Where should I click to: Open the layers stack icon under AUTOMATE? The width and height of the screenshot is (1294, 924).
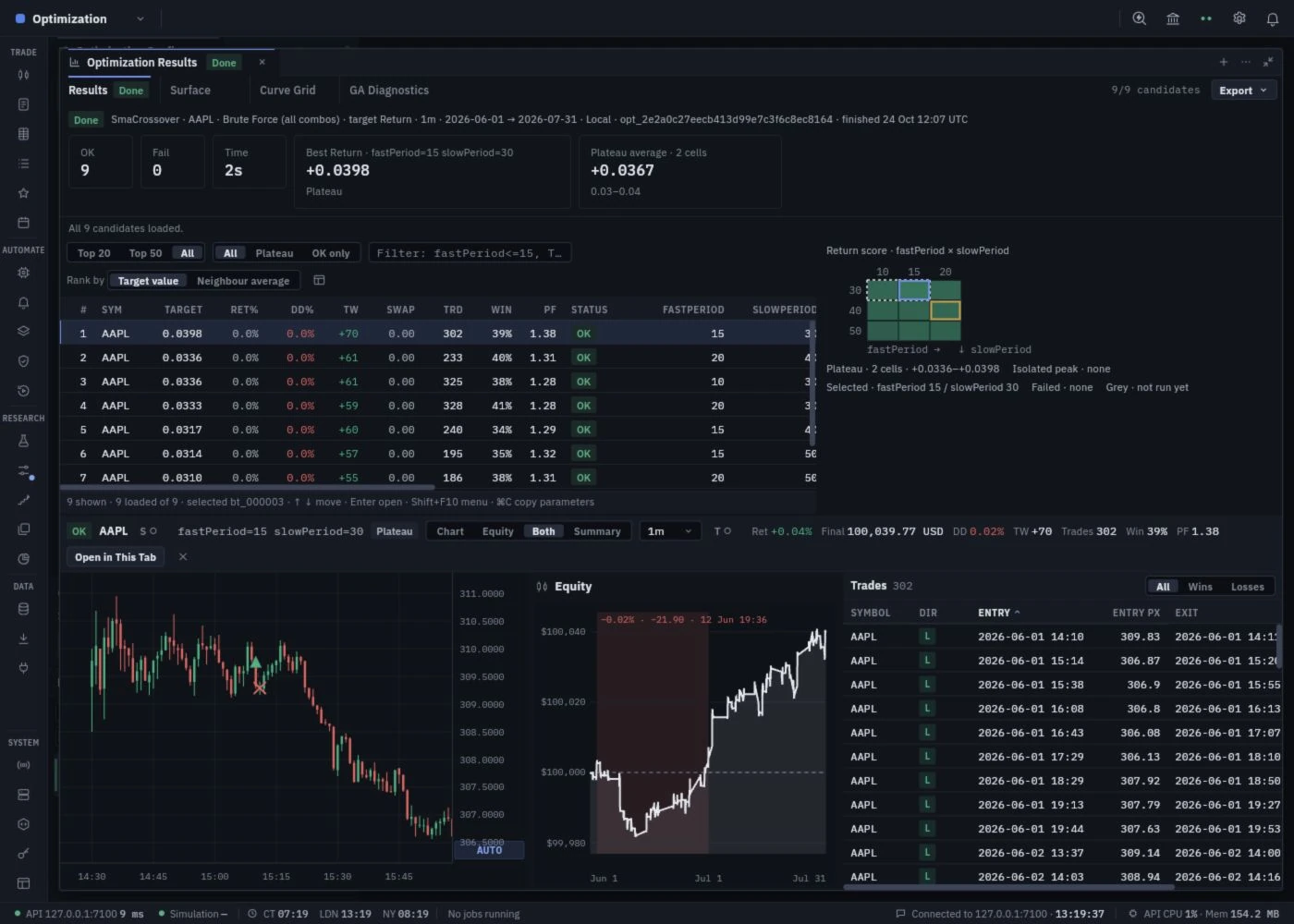pos(23,332)
